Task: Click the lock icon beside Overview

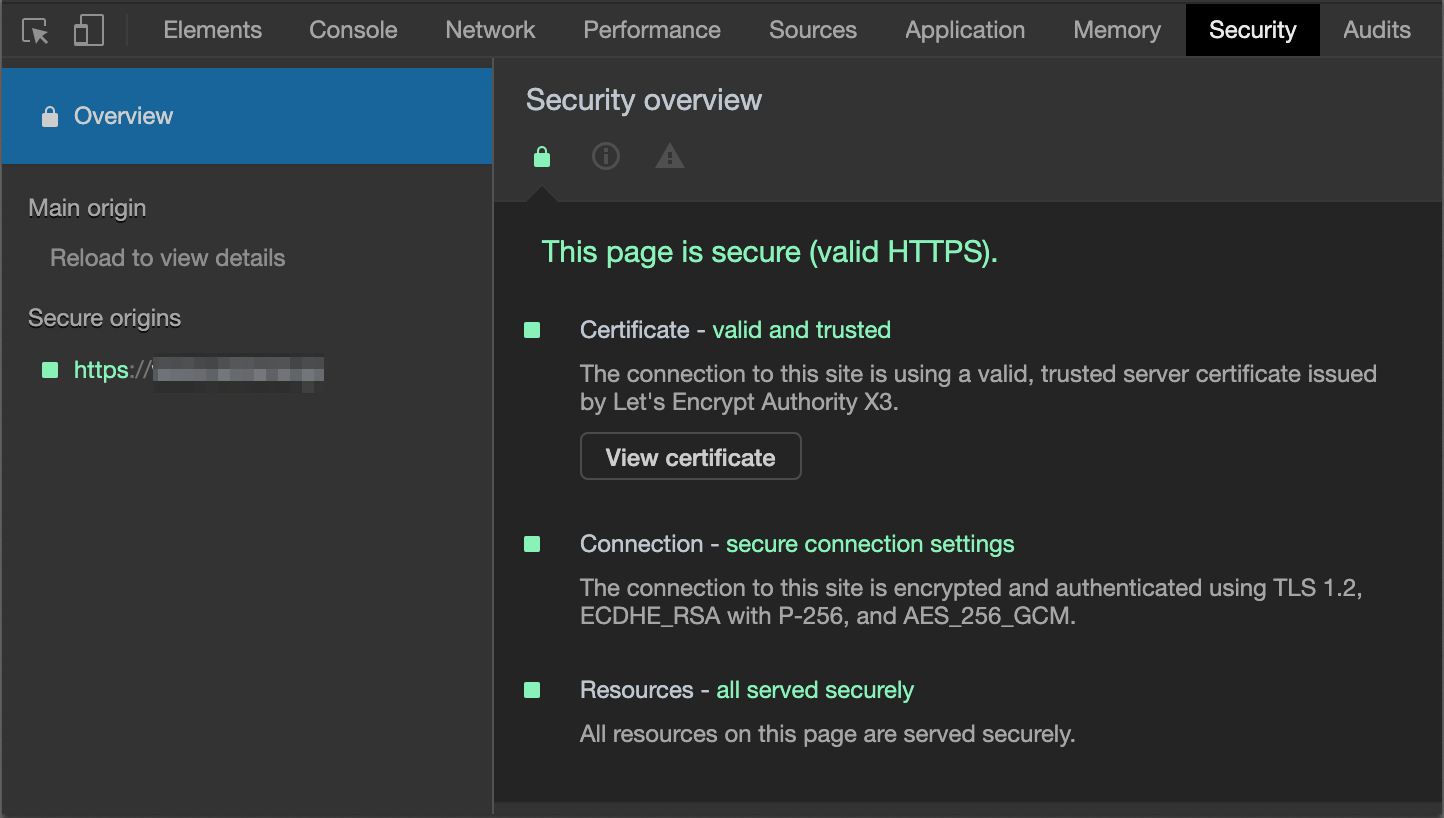Action: pyautogui.click(x=49, y=117)
